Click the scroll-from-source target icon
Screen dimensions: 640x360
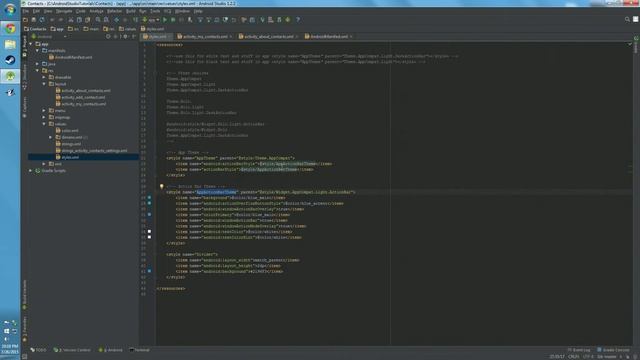[x=108, y=36]
